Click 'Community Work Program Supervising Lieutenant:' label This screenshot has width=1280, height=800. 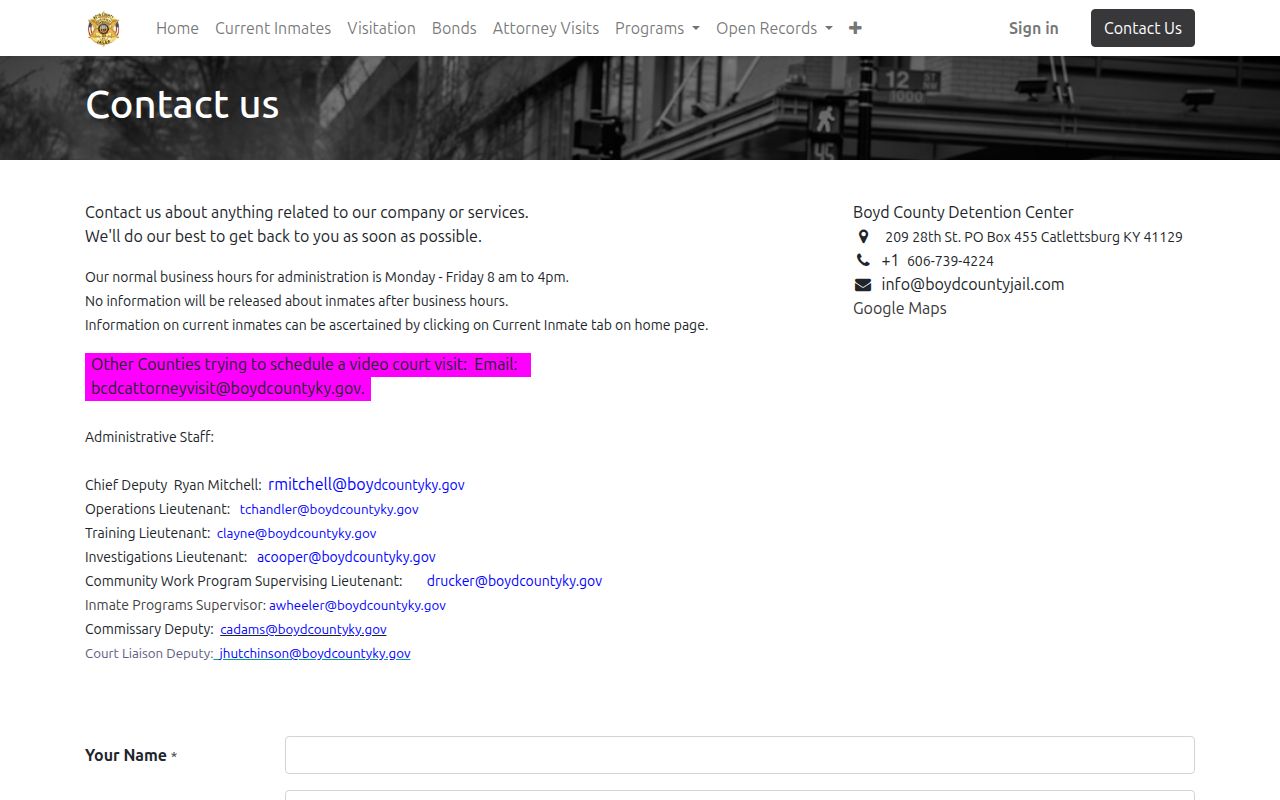point(244,581)
